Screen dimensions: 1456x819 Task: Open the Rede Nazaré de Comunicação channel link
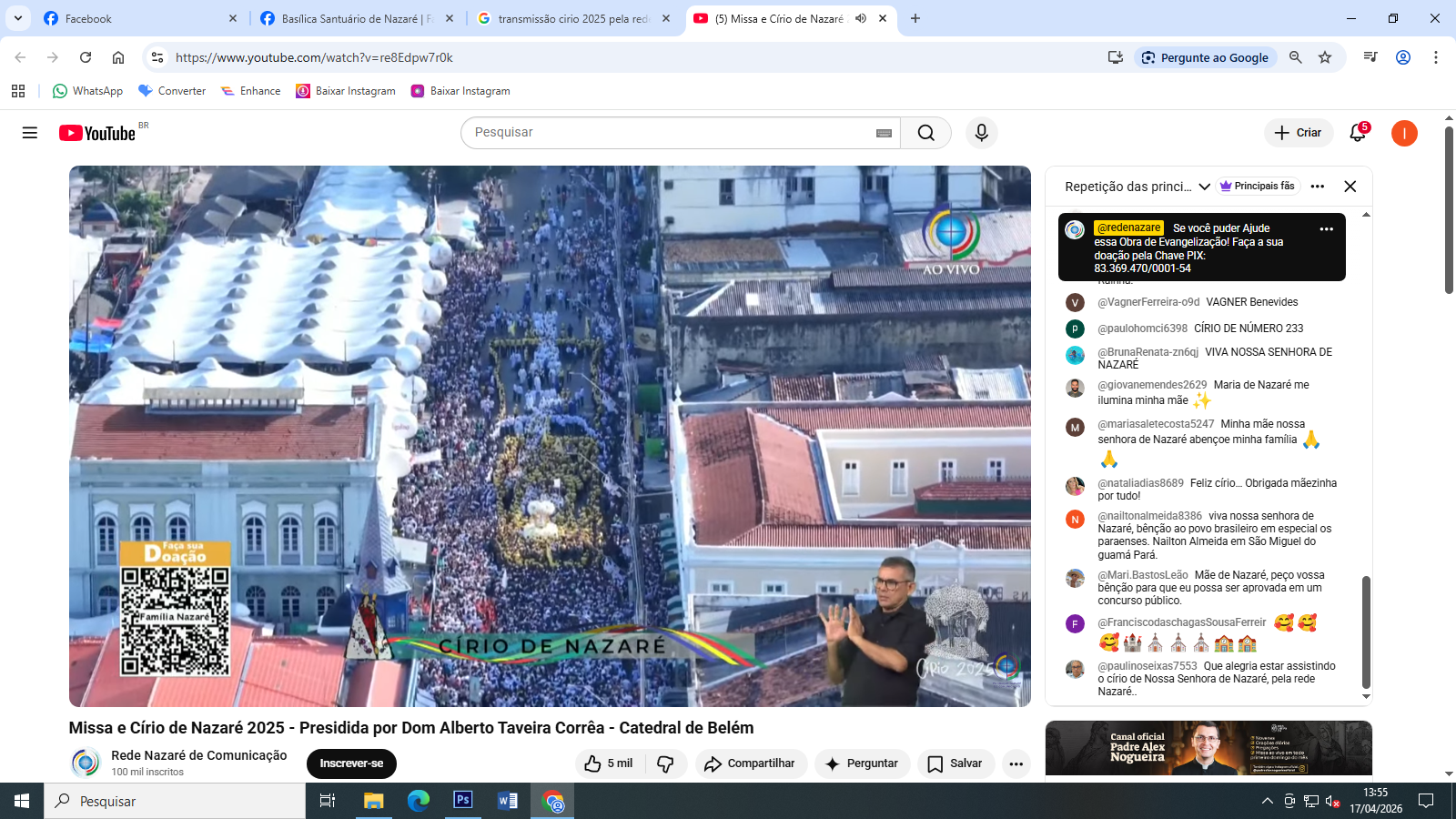[198, 755]
